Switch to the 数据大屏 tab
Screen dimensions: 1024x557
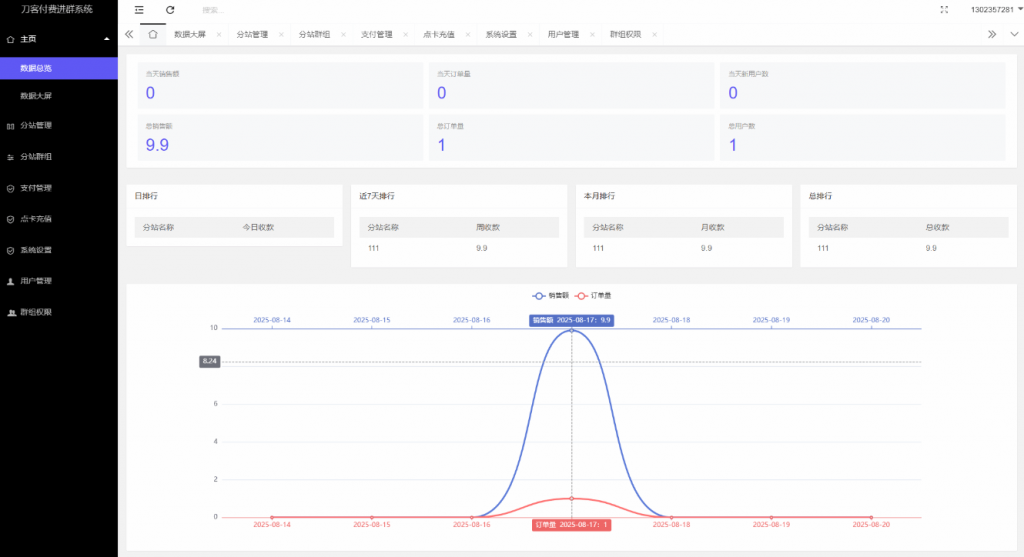point(190,35)
